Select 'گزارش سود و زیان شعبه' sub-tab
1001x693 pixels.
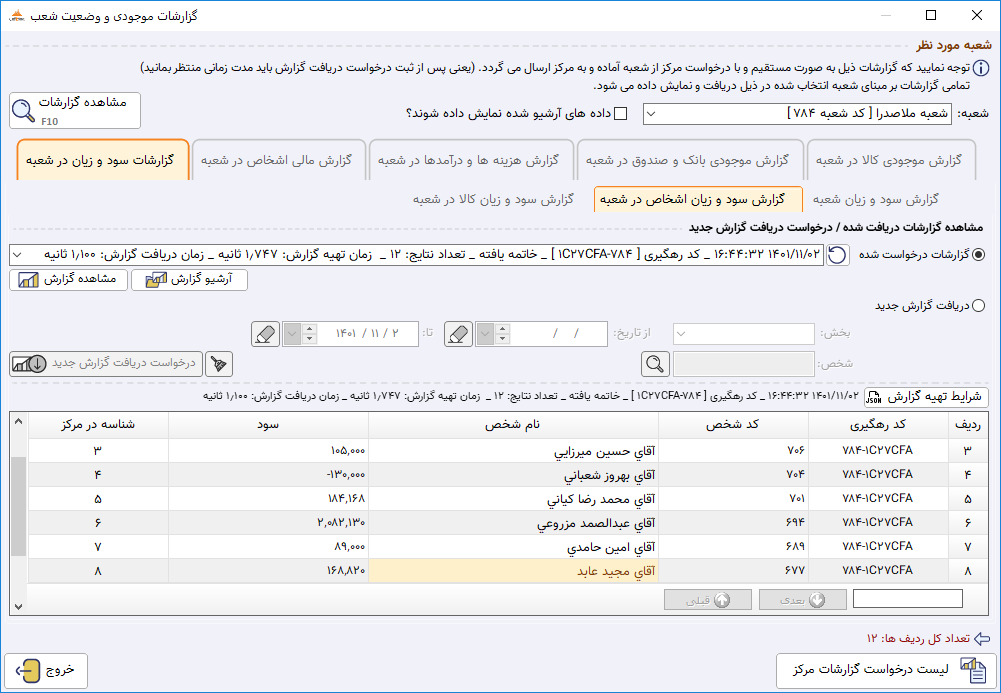[876, 200]
